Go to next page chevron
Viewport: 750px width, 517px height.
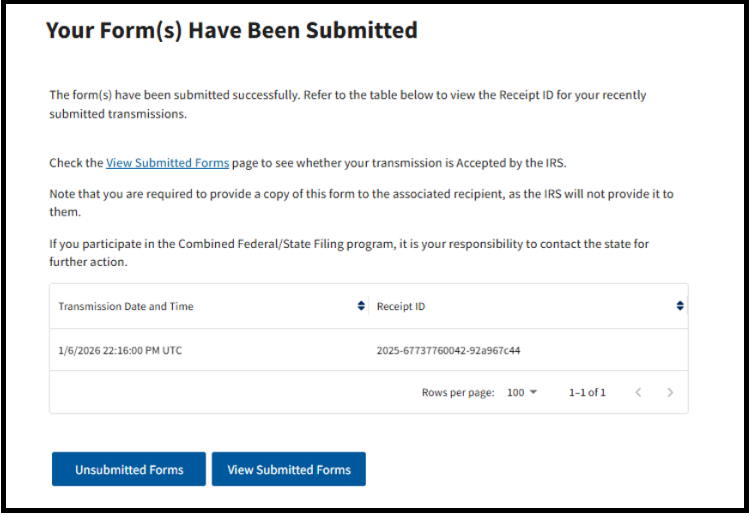pyautogui.click(x=670, y=393)
